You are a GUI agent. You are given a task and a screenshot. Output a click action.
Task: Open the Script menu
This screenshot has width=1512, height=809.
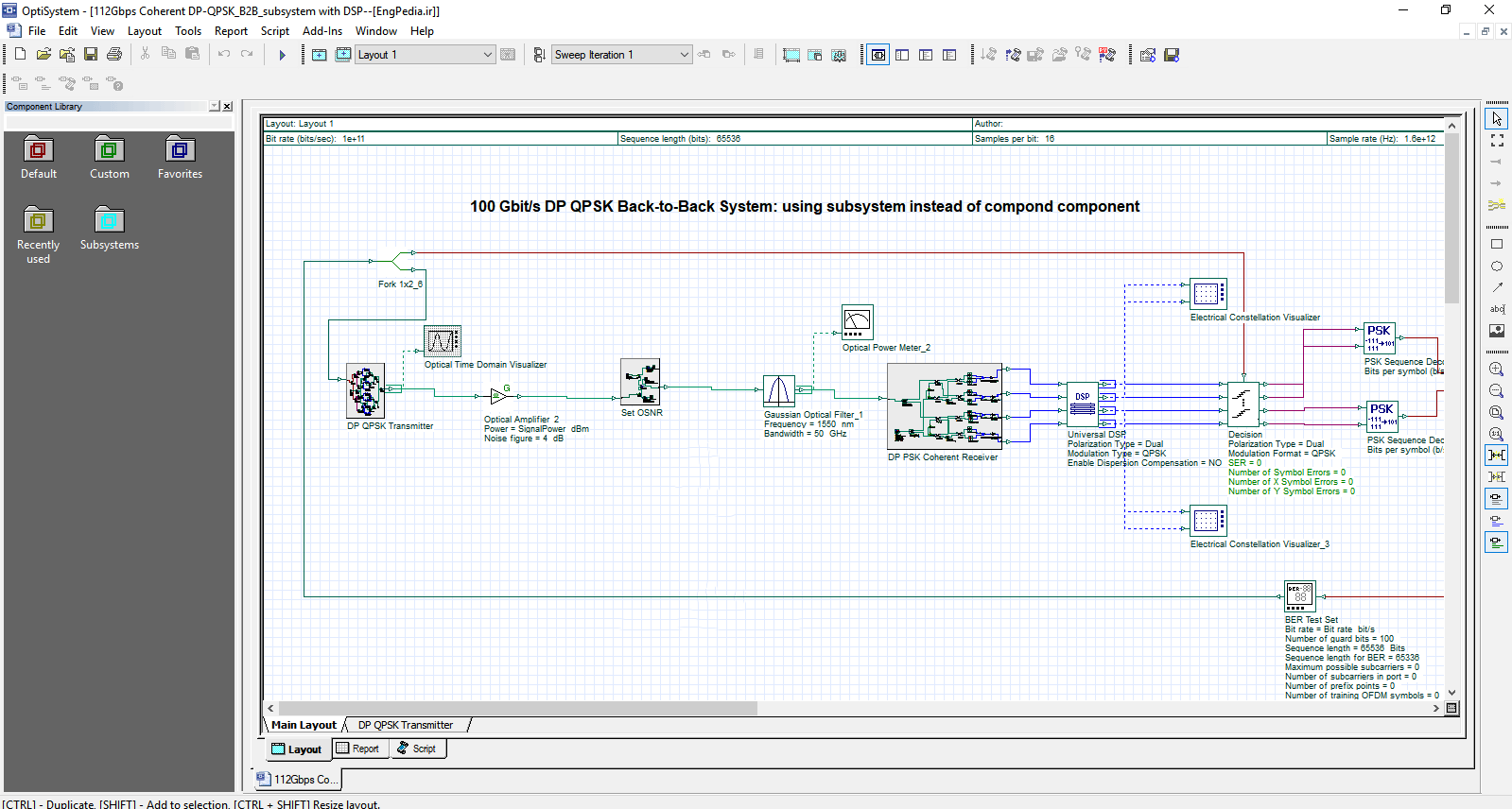tap(275, 31)
